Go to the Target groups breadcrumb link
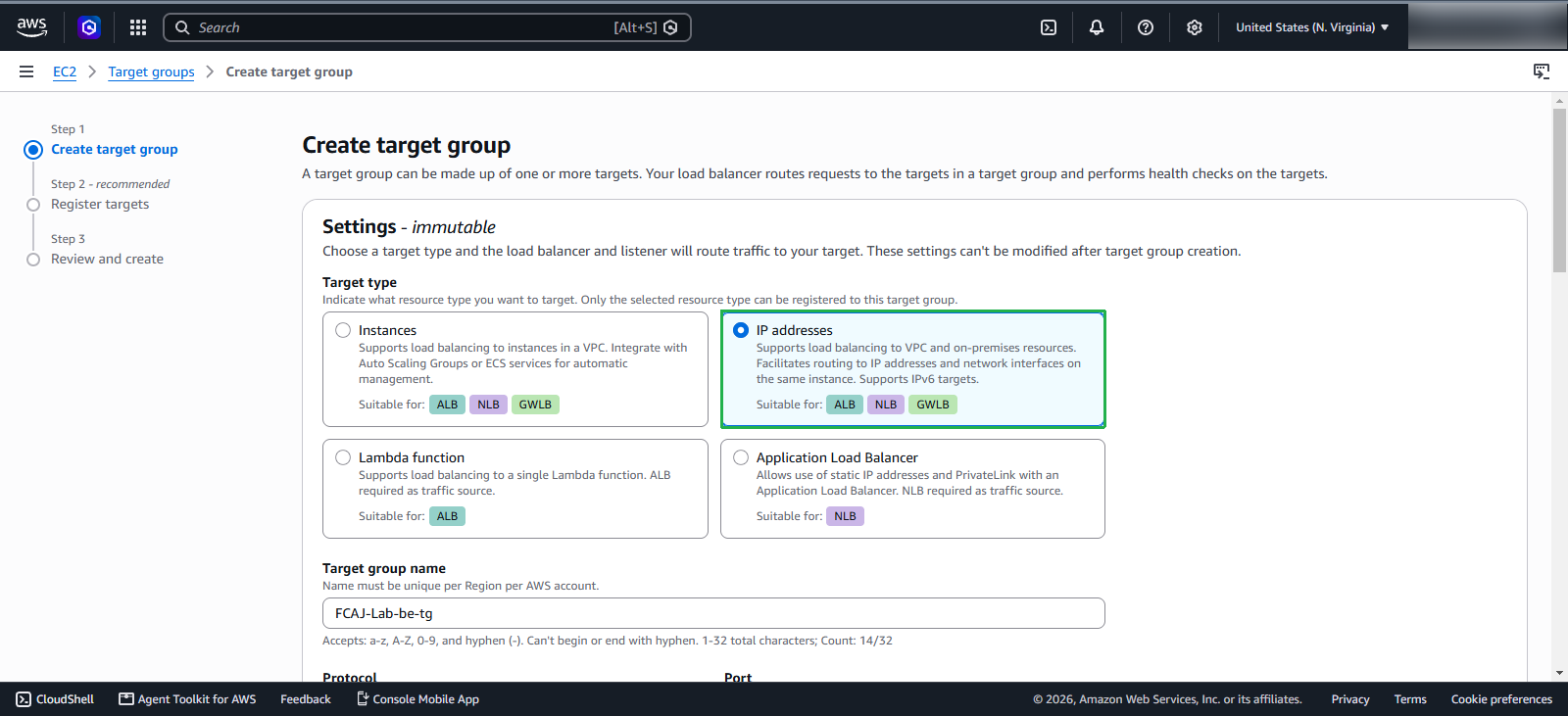The width and height of the screenshot is (1568, 716). point(151,72)
